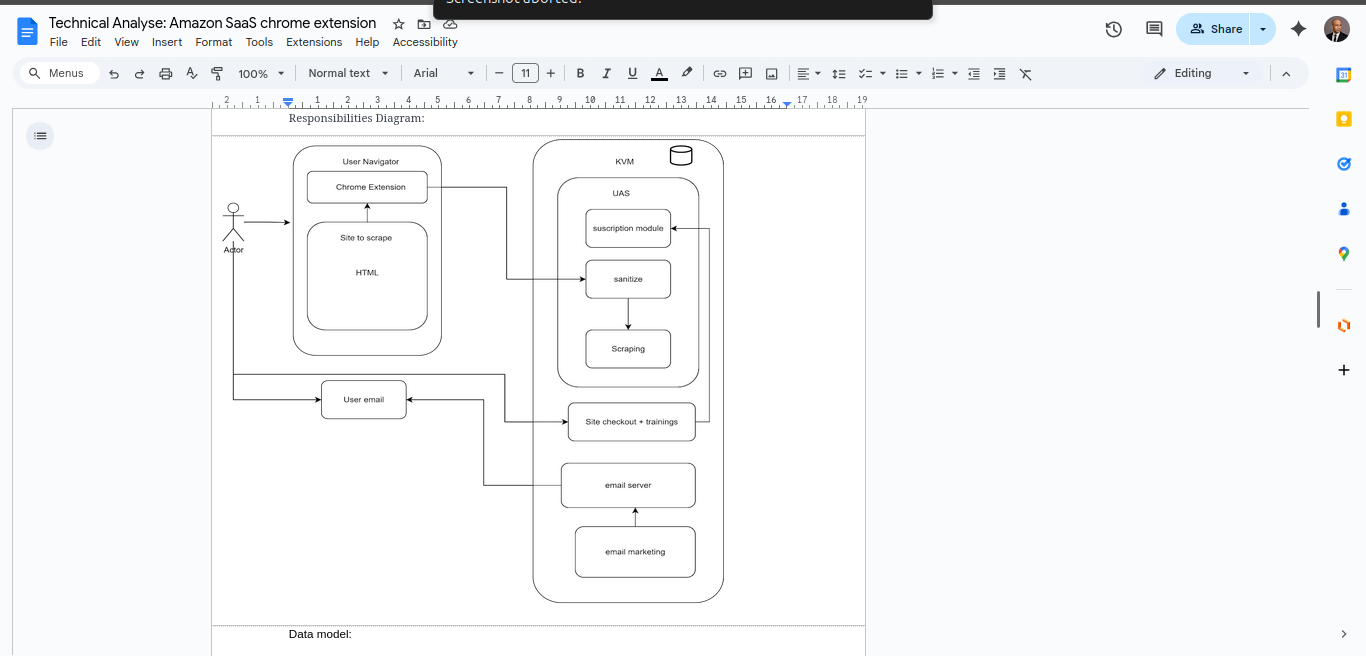Open the Insert menu

167,42
